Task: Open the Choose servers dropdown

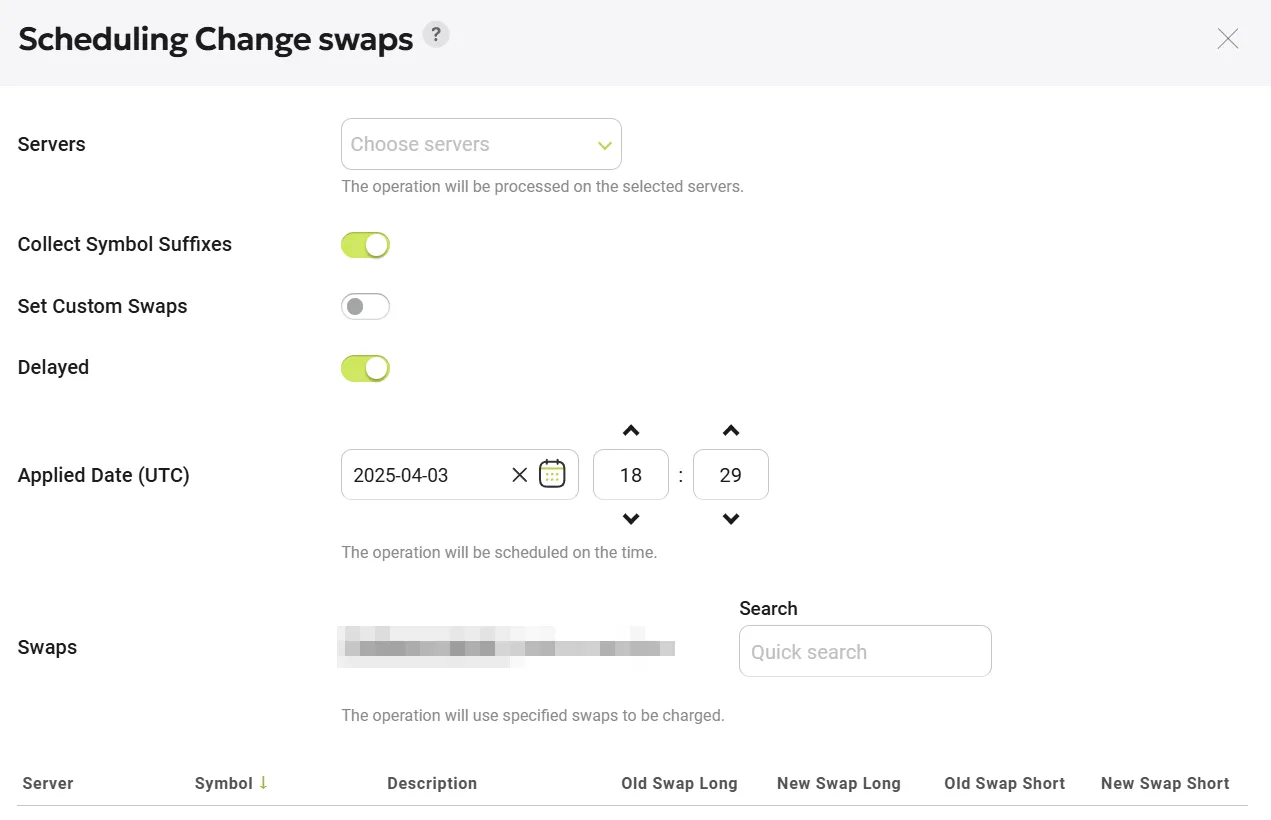Action: point(481,144)
